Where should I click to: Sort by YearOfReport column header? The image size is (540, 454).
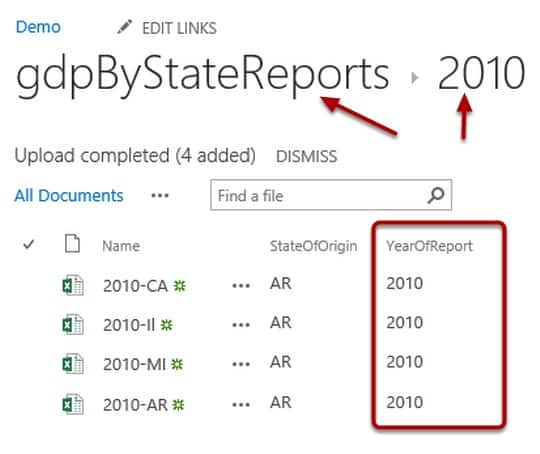pyautogui.click(x=429, y=246)
